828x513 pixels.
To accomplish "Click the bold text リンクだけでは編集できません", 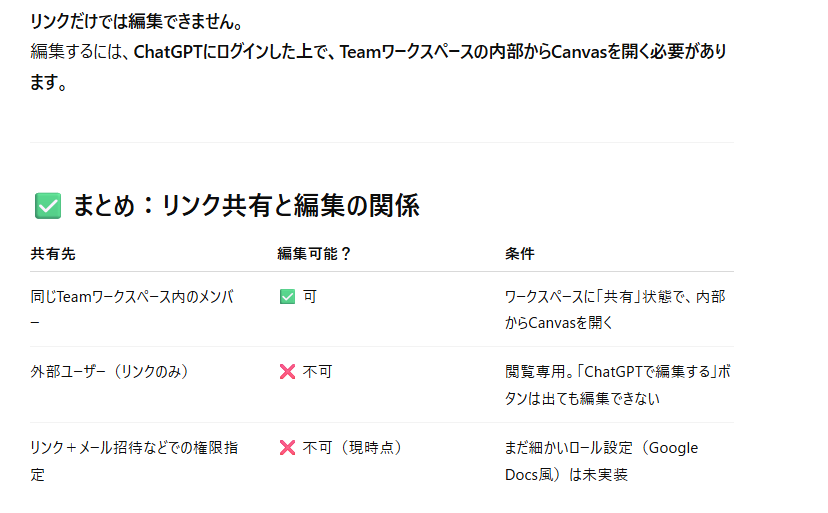I will [136, 21].
